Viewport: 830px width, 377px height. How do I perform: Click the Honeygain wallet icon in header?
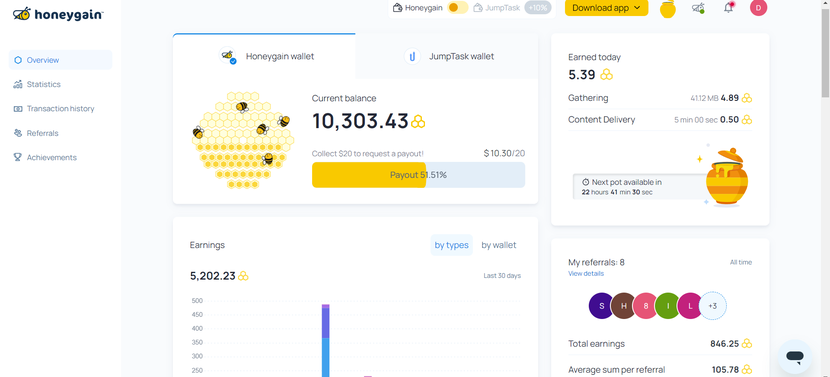pyautogui.click(x=398, y=8)
